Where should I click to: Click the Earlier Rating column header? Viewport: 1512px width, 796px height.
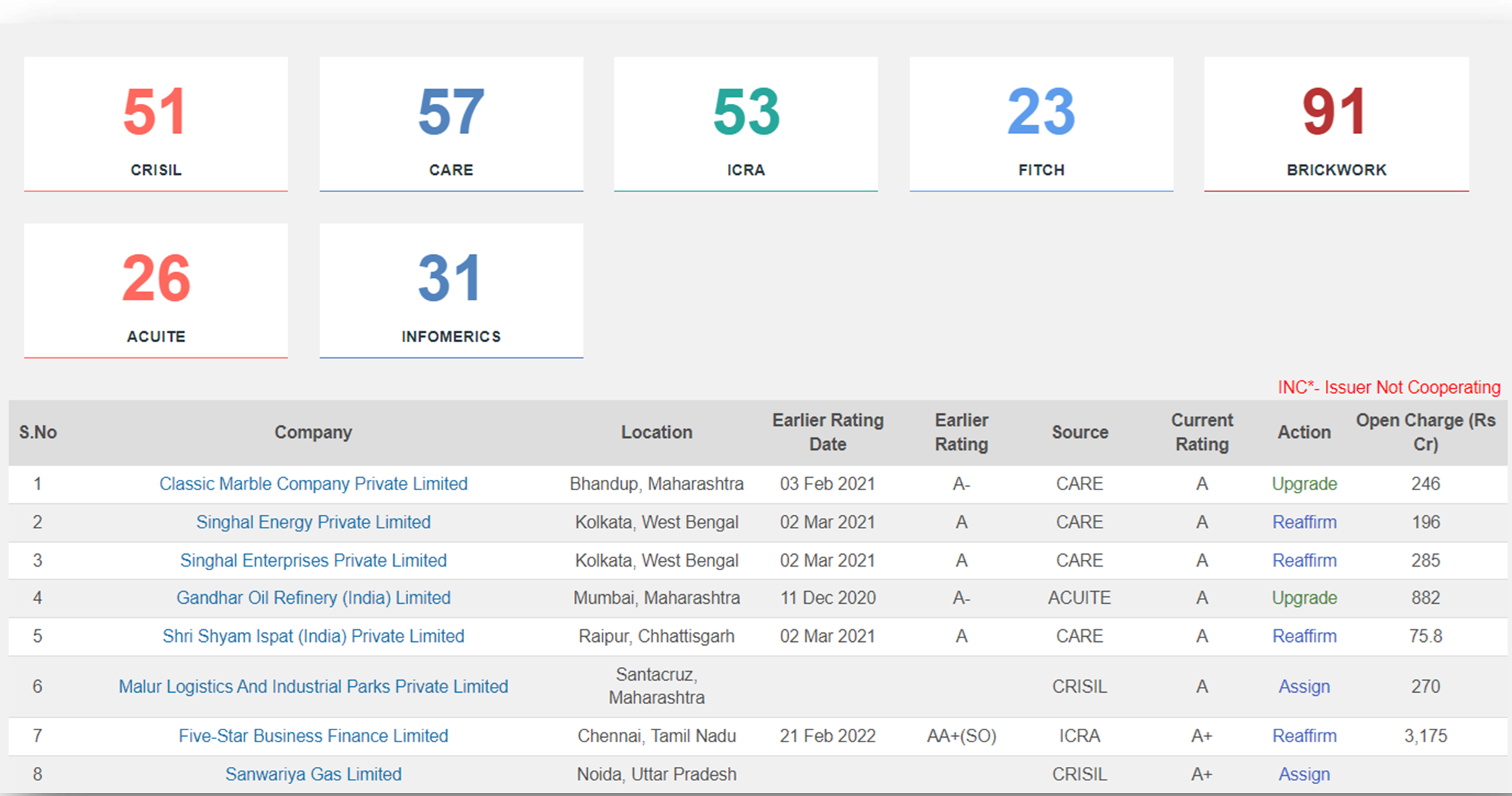[x=962, y=432]
